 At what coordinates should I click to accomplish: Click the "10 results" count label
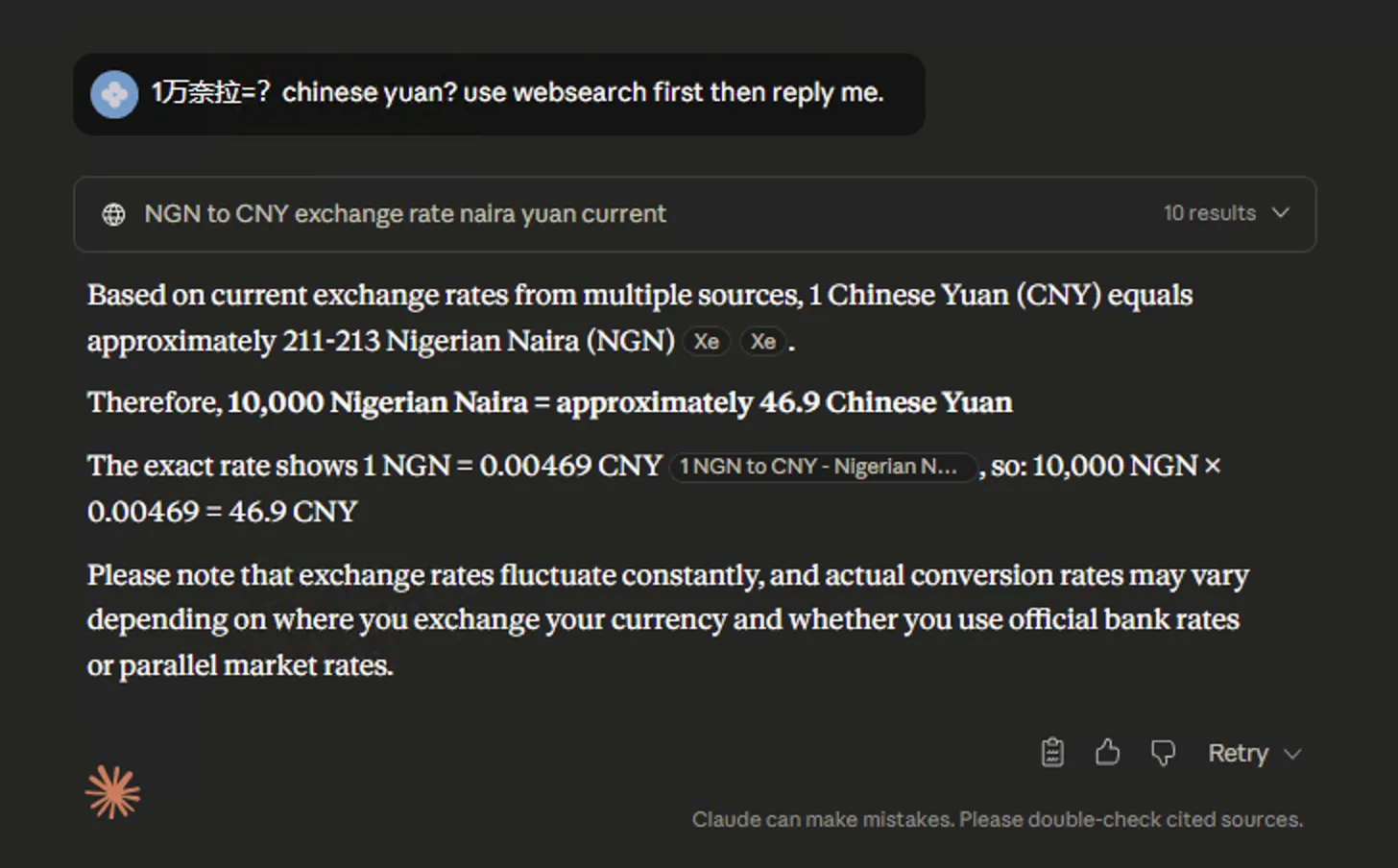1209,213
